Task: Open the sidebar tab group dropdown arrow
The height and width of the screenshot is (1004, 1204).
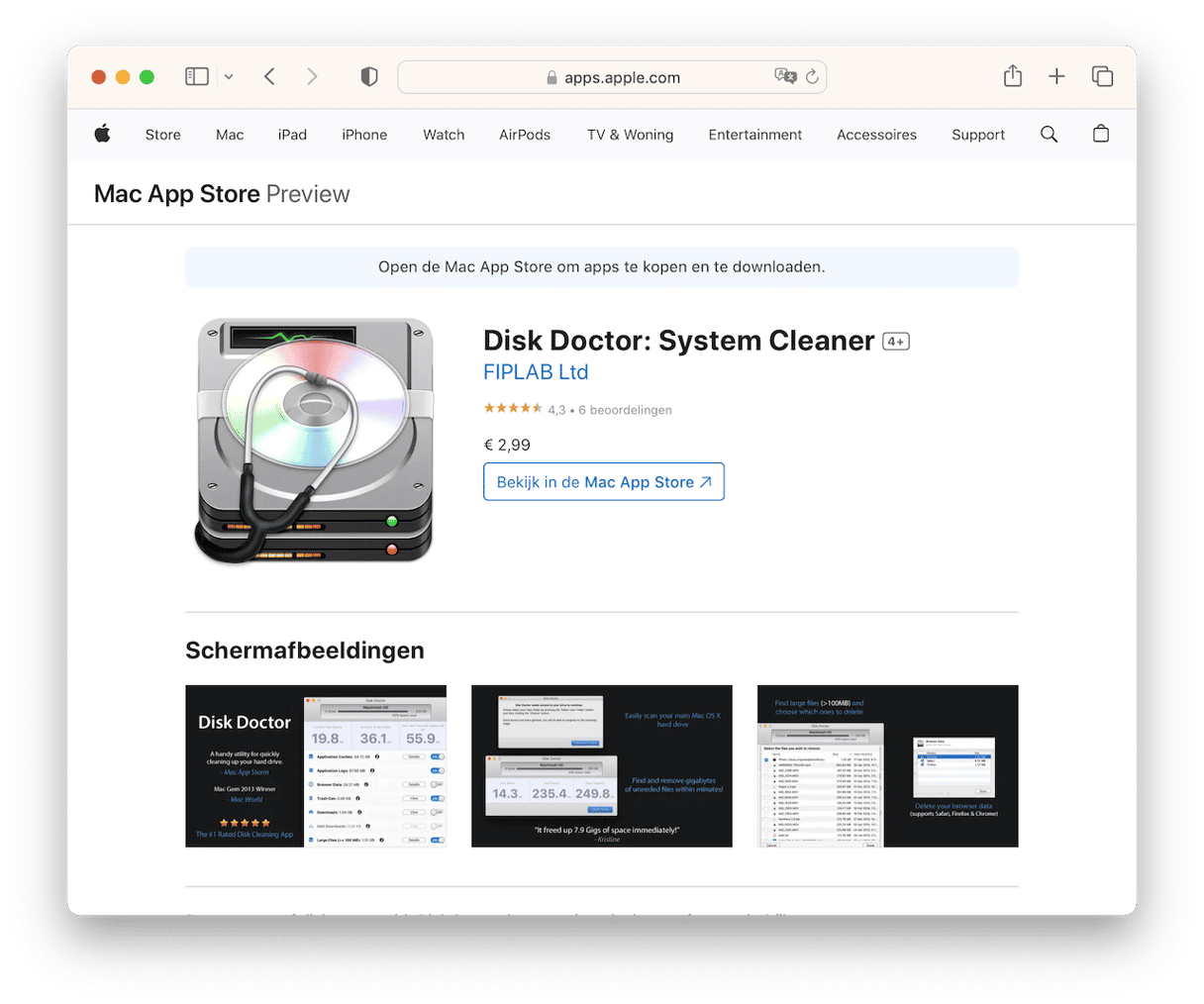Action: 229,76
